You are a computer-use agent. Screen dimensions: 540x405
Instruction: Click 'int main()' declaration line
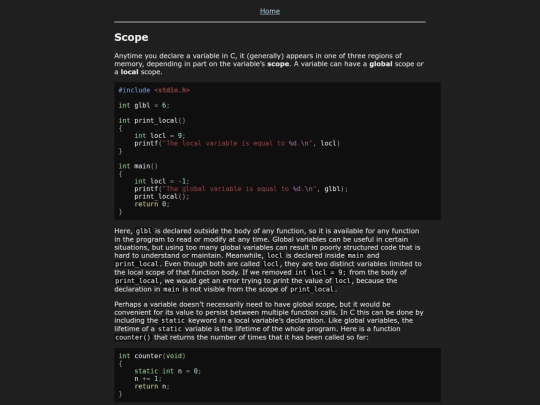(x=138, y=166)
